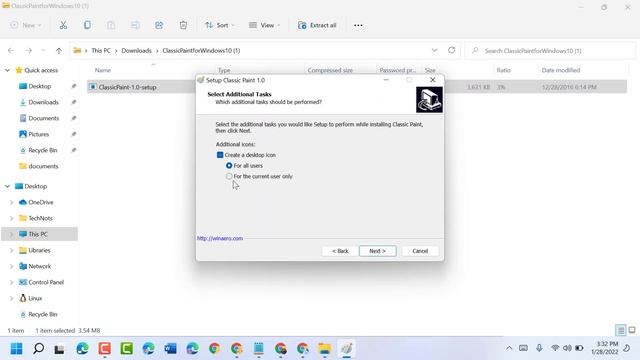Click the Wi-Fi network tray icon

[x=555, y=348]
